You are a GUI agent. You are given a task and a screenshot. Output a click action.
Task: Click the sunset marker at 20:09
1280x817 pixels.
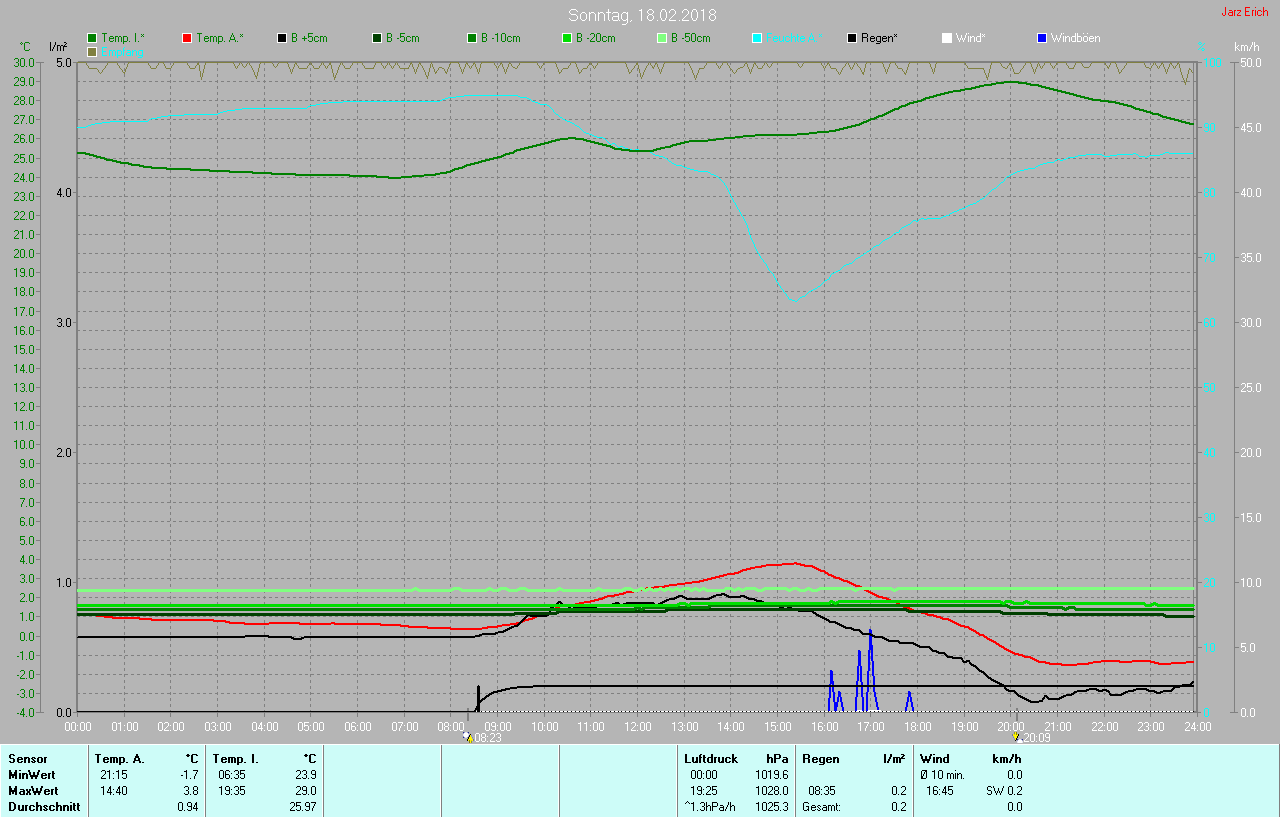point(1016,736)
